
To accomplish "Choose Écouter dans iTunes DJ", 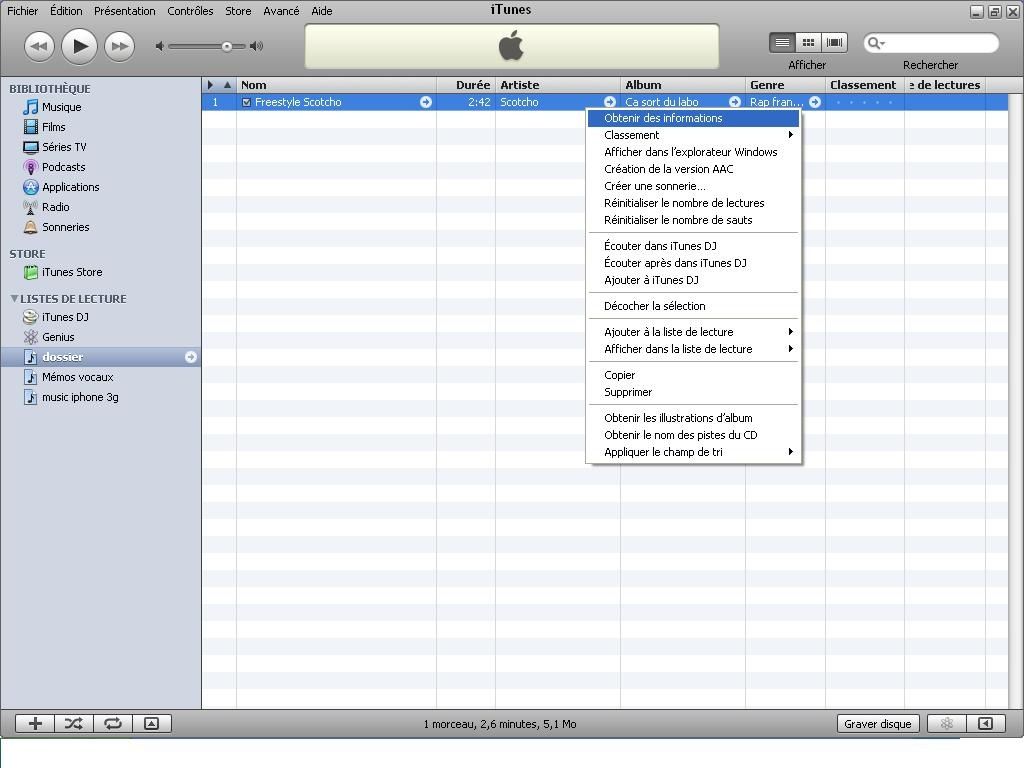I will point(693,246).
